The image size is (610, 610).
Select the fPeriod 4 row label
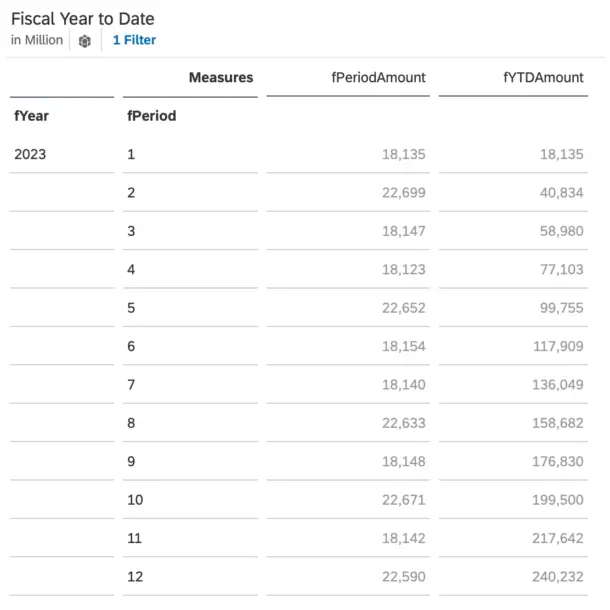pos(131,270)
